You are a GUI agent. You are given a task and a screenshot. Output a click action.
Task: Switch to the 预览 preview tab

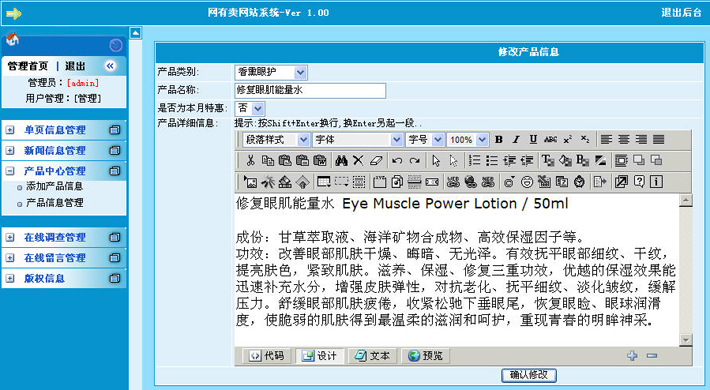click(425, 356)
